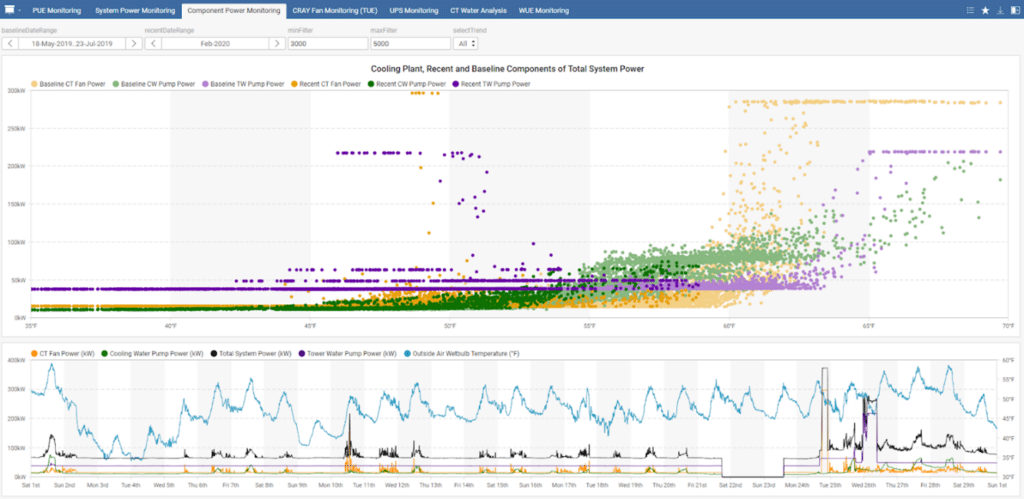Go to previous baseline date range
Image resolution: width=1024 pixels, height=499 pixels.
(x=10, y=43)
